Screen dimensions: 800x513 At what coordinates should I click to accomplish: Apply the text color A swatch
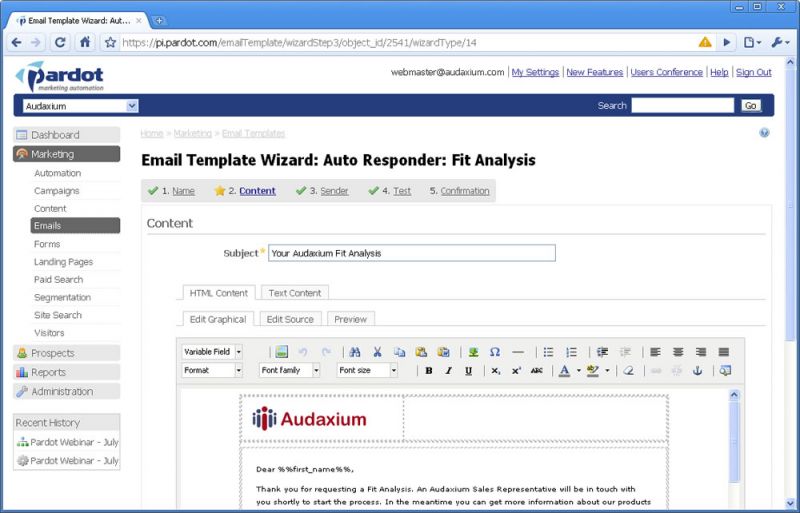pyautogui.click(x=564, y=371)
